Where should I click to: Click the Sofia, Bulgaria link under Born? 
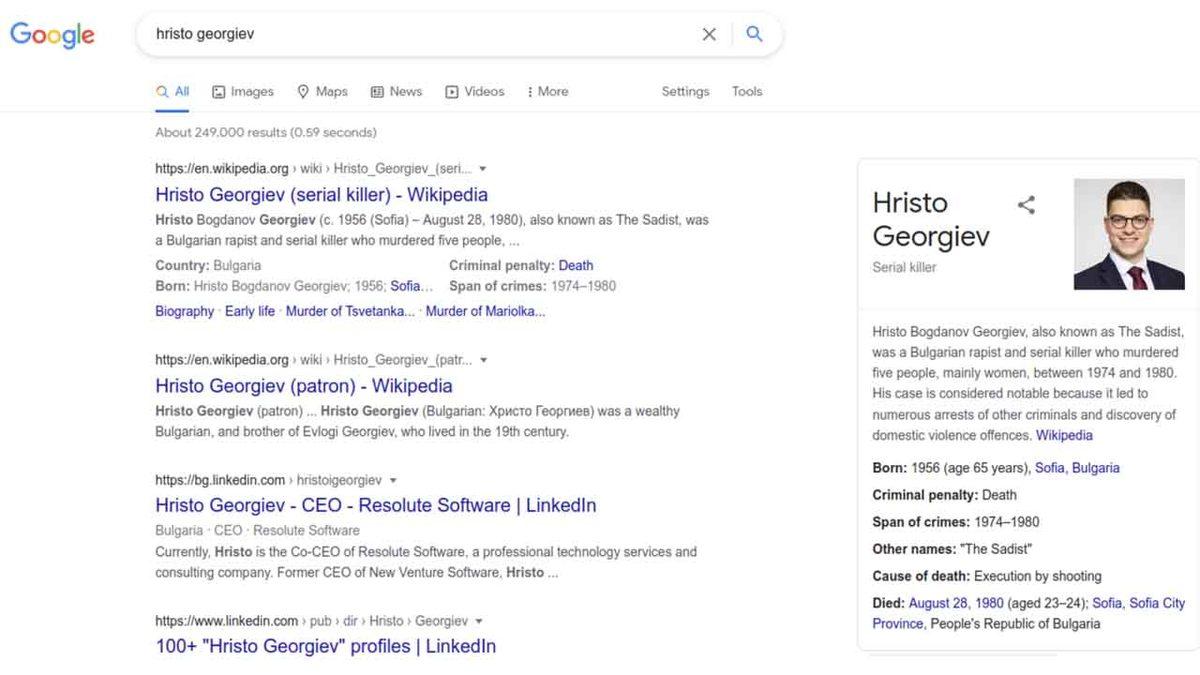click(x=1077, y=467)
